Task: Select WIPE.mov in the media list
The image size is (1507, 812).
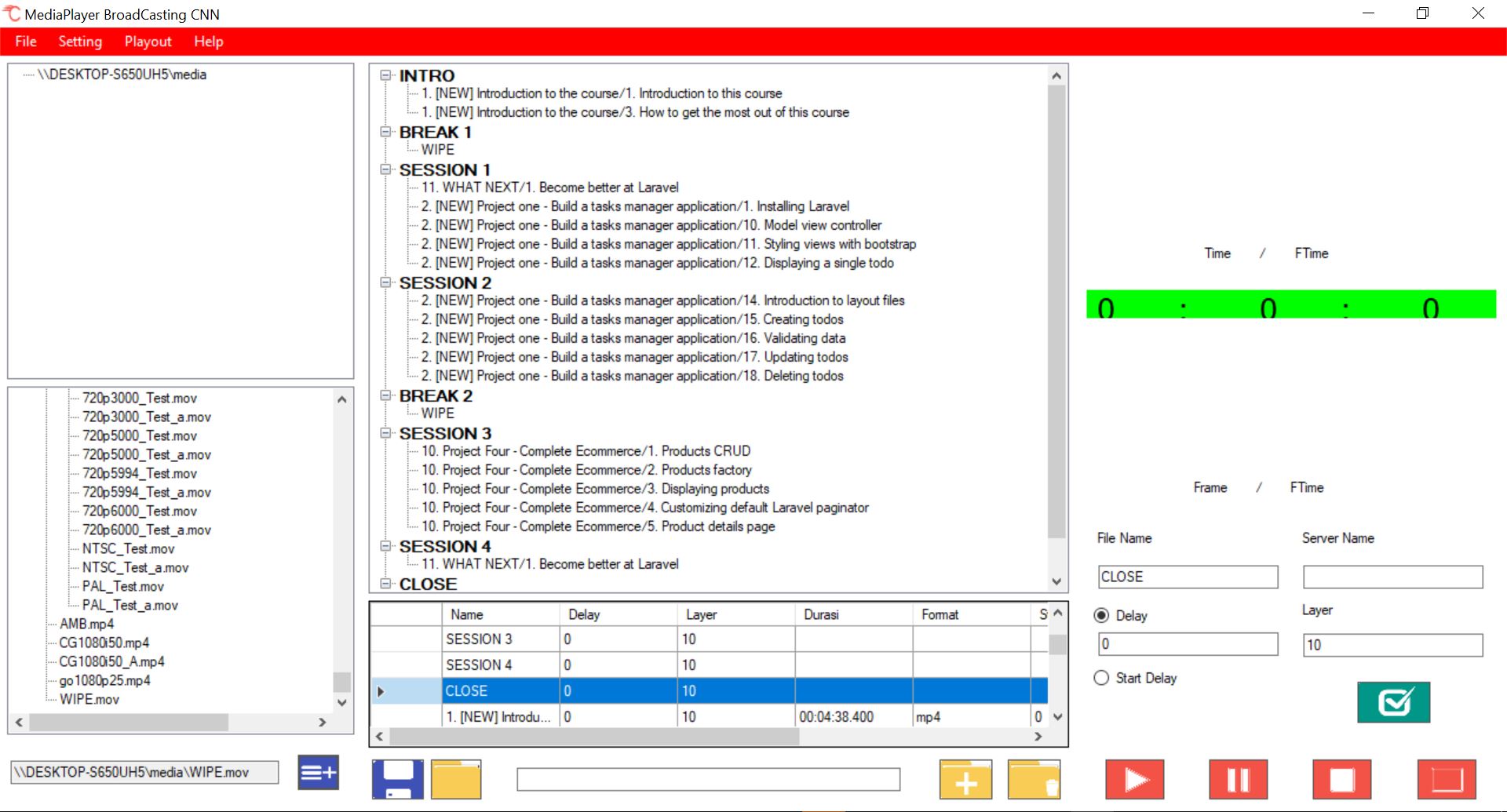Action: [88, 699]
